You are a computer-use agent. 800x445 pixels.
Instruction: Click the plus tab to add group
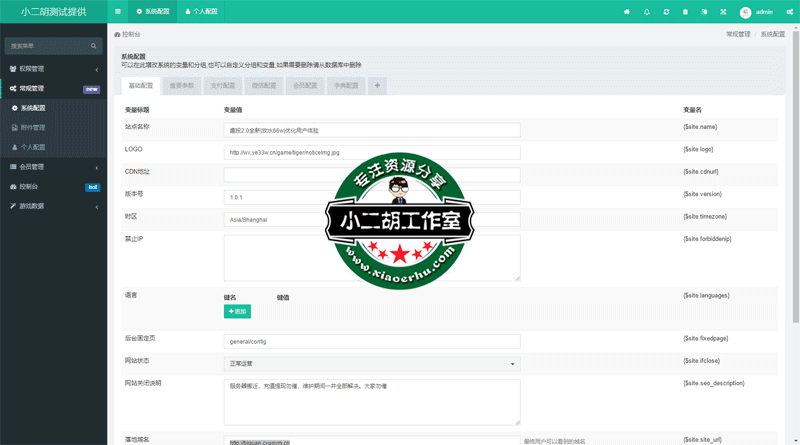click(x=378, y=86)
